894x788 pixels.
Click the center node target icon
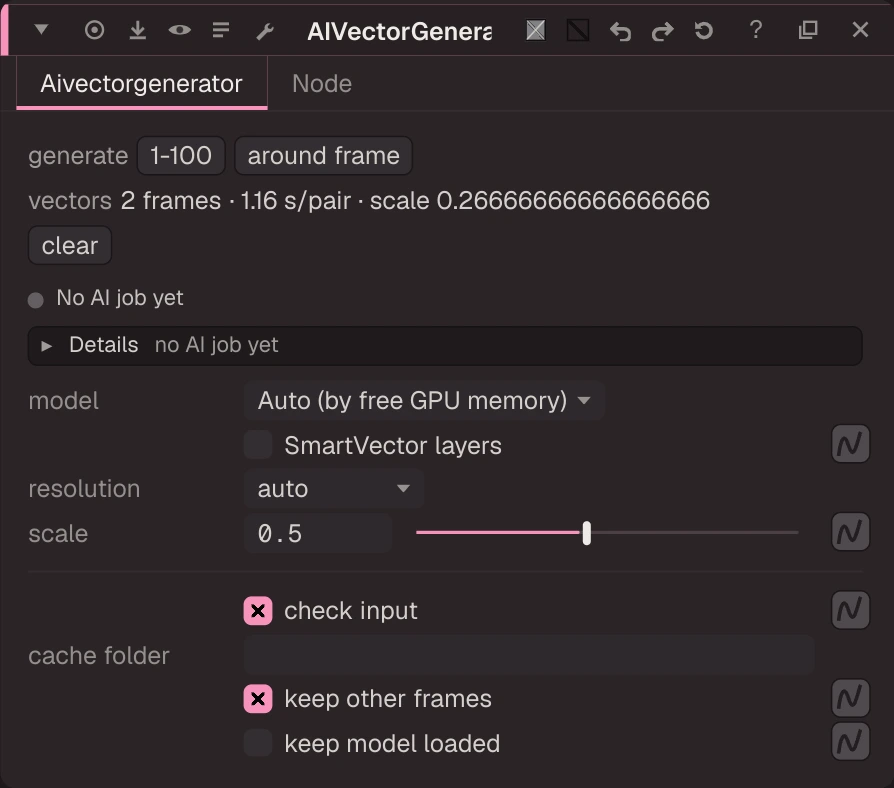pos(94,30)
